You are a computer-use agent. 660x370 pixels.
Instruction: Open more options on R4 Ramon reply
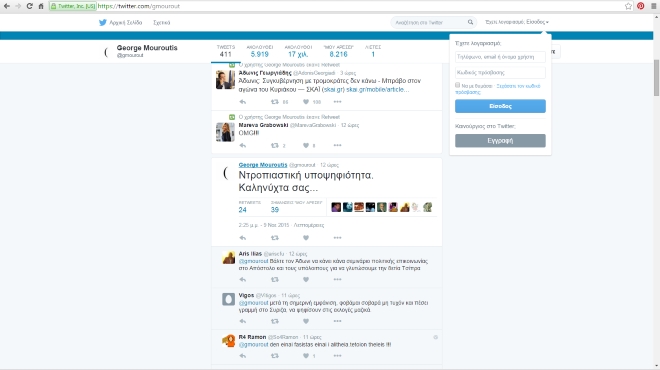(338, 356)
